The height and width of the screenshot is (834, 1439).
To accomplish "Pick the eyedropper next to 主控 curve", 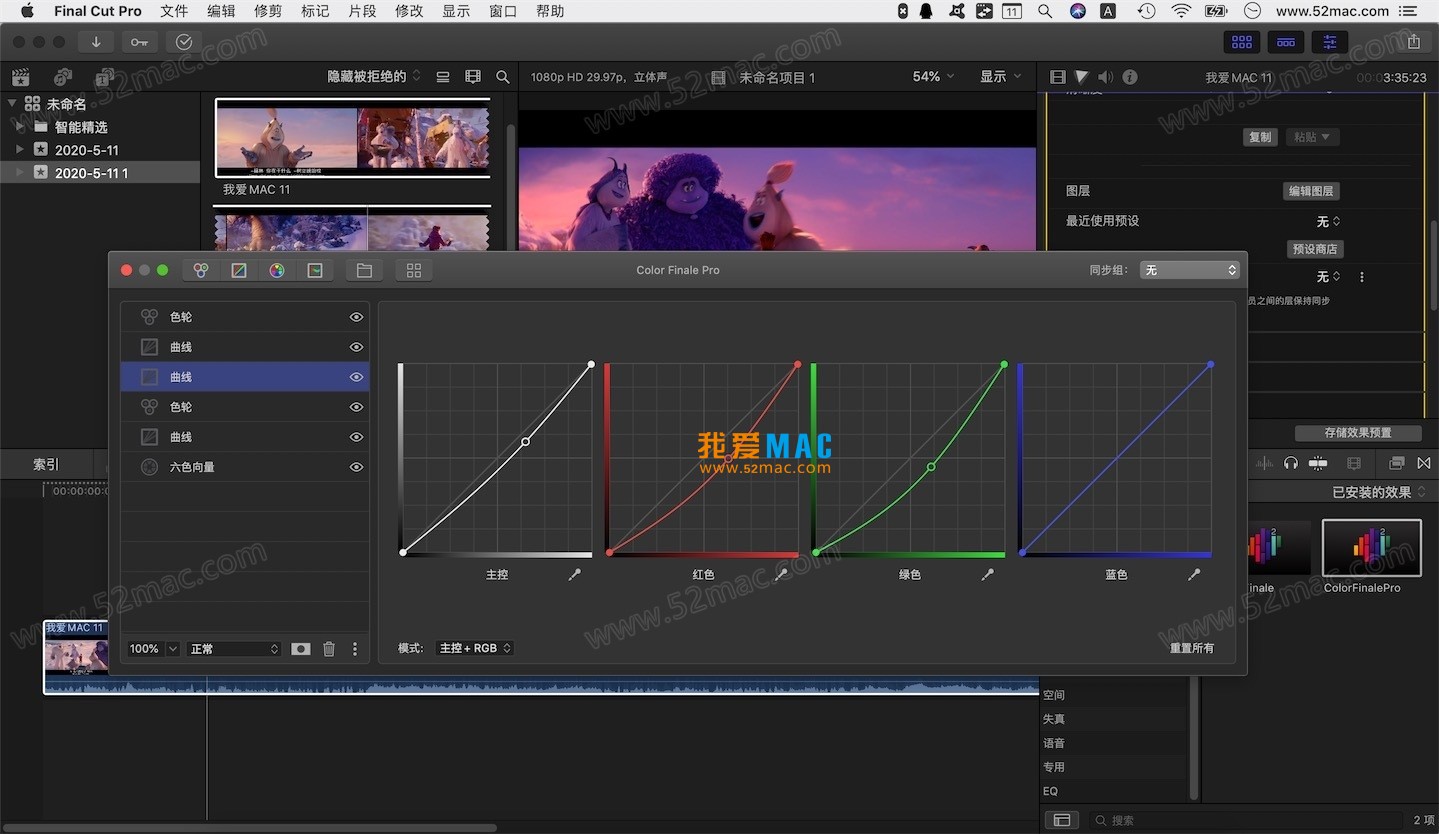I will [574, 575].
